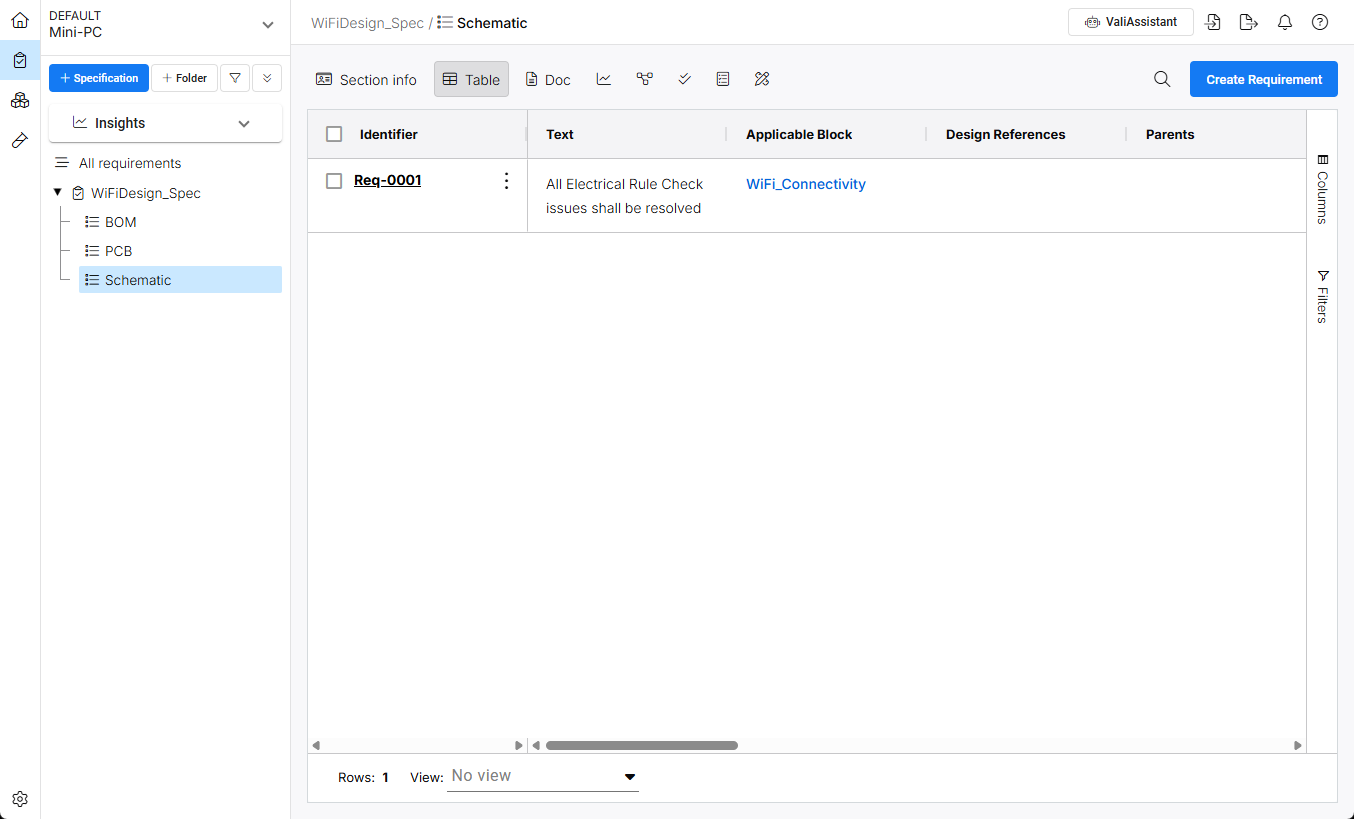This screenshot has height=819, width=1354.
Task: Open the pencil-ruler design tools icon
Action: coord(762,79)
